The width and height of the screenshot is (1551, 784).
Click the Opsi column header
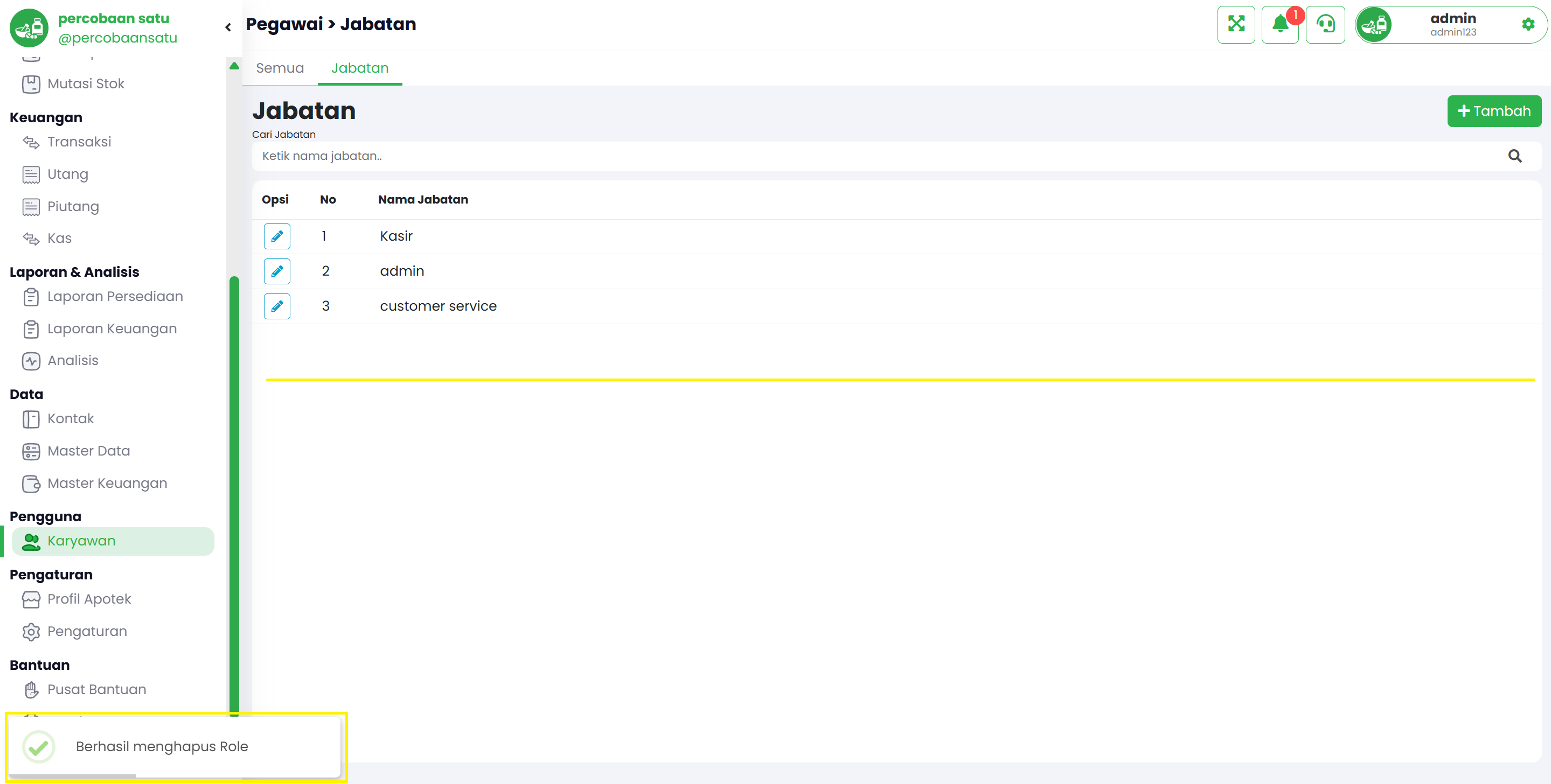[x=275, y=200]
